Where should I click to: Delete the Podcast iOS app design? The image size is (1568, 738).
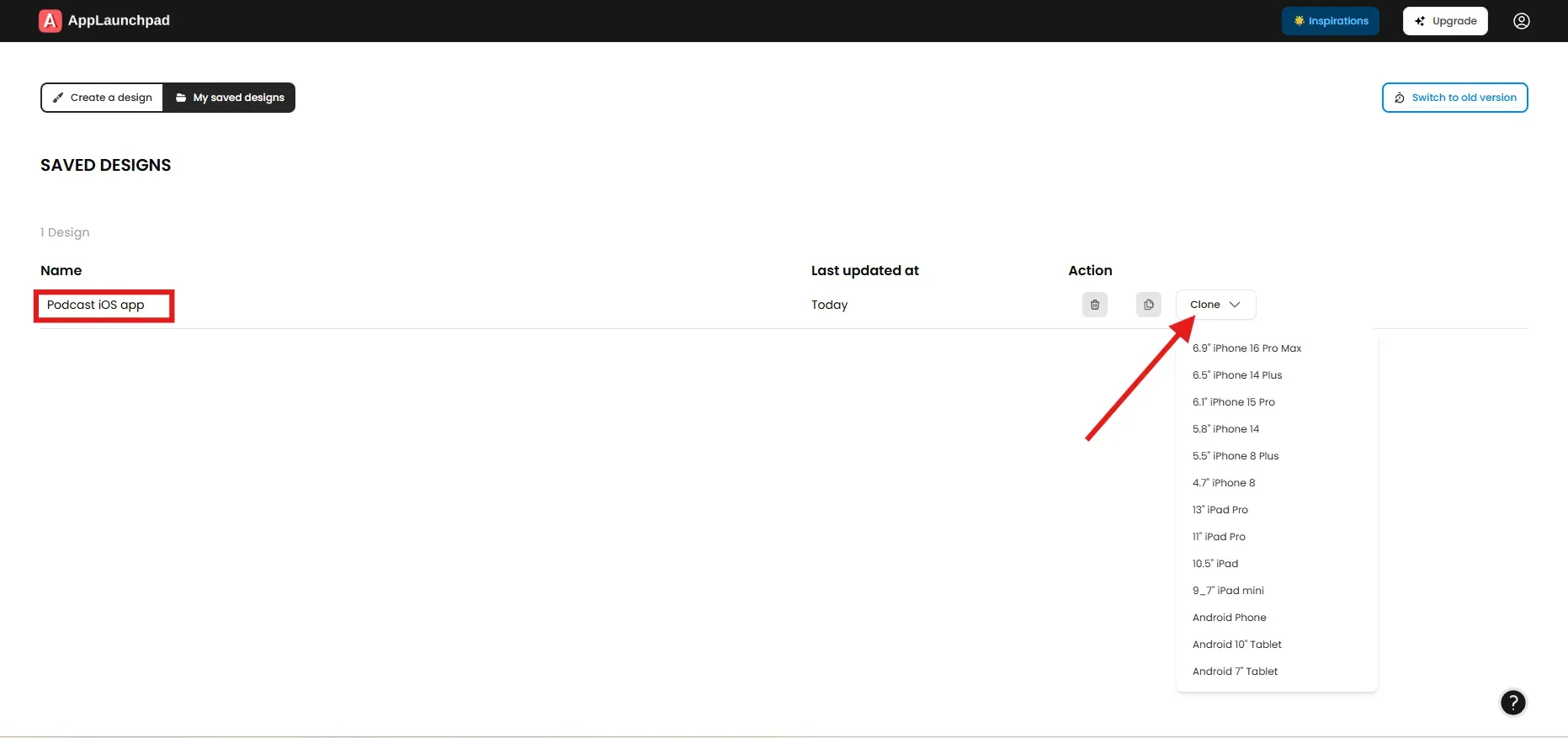pos(1095,305)
